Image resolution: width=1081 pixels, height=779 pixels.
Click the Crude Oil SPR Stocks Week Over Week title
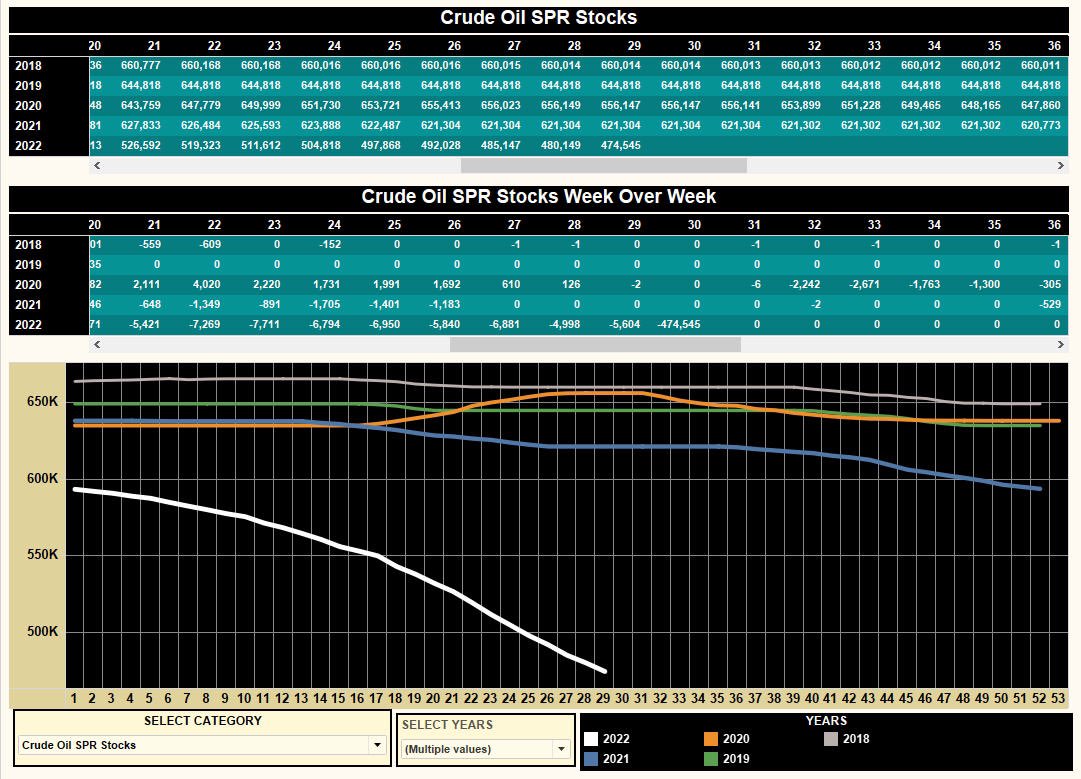(538, 196)
